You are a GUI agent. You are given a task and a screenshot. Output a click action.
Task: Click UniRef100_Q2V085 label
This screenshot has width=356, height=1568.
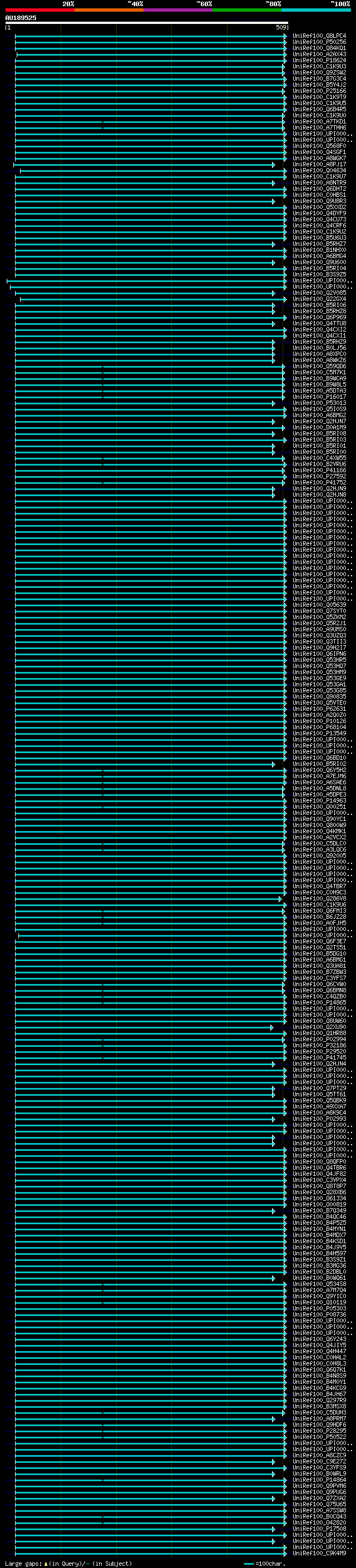(x=319, y=293)
